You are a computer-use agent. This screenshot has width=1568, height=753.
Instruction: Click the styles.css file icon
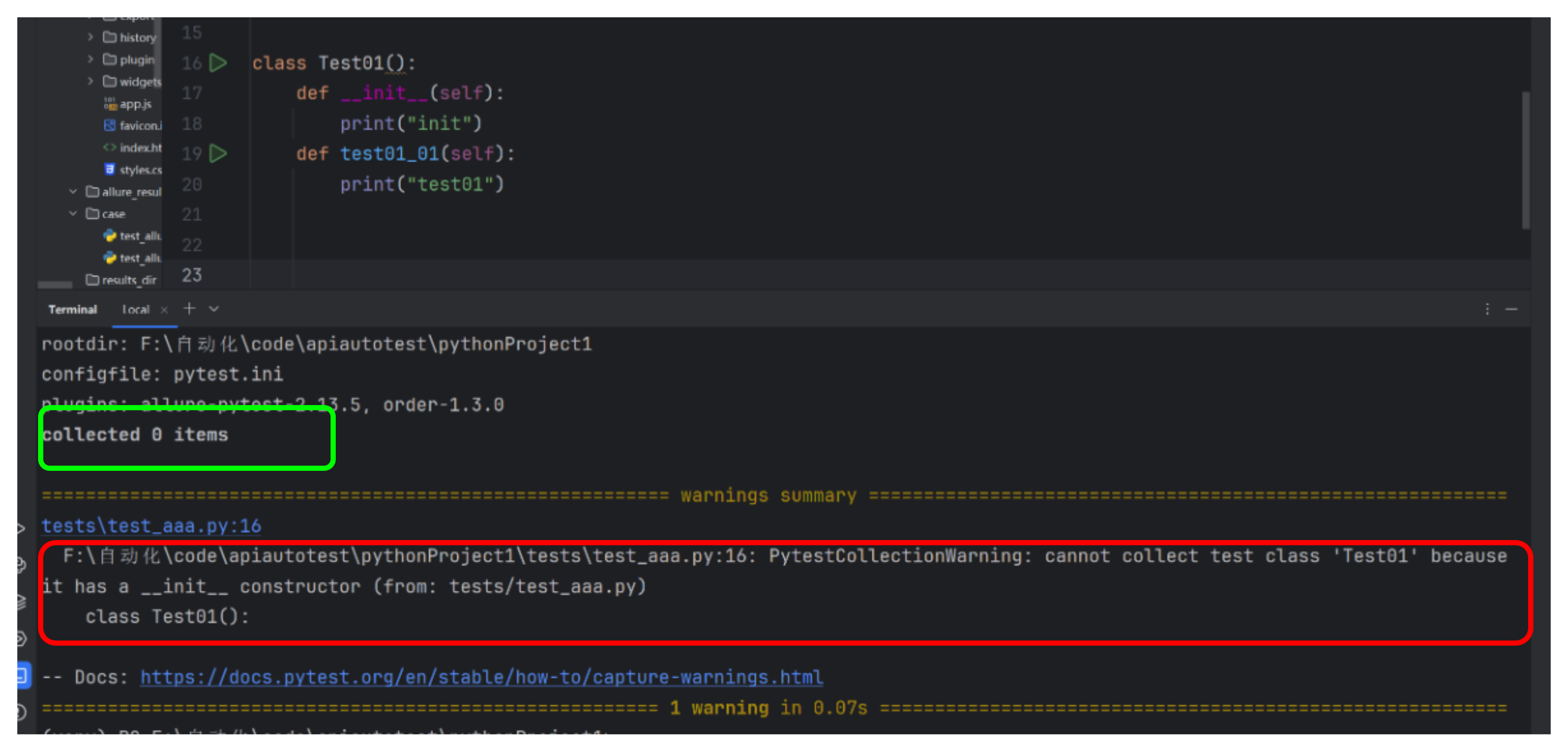[109, 169]
